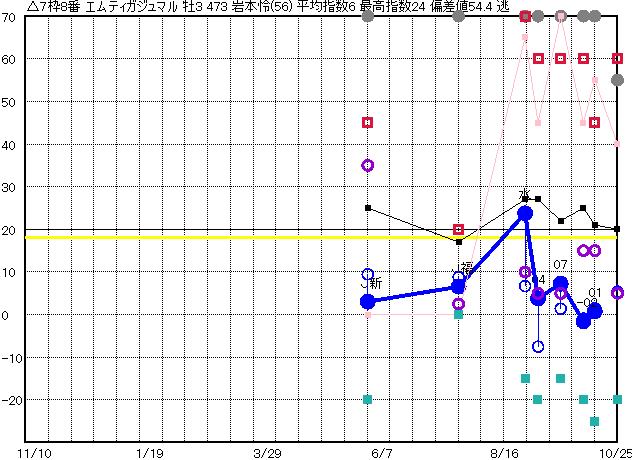
Task: Click the large blue dot labeled 新
Action: [x=367, y=301]
